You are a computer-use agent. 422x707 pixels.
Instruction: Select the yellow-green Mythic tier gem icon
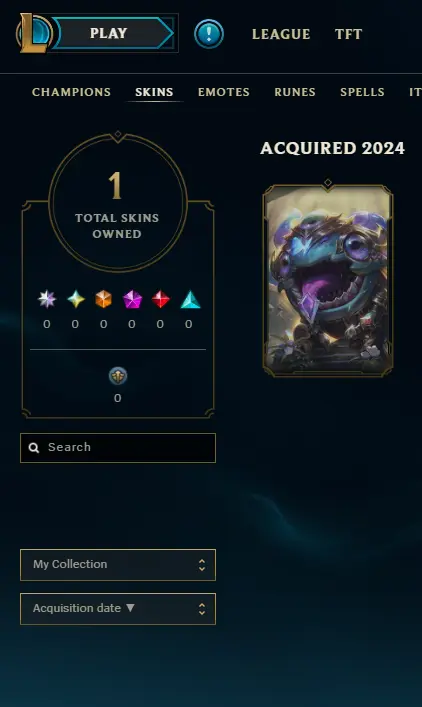click(x=76, y=299)
